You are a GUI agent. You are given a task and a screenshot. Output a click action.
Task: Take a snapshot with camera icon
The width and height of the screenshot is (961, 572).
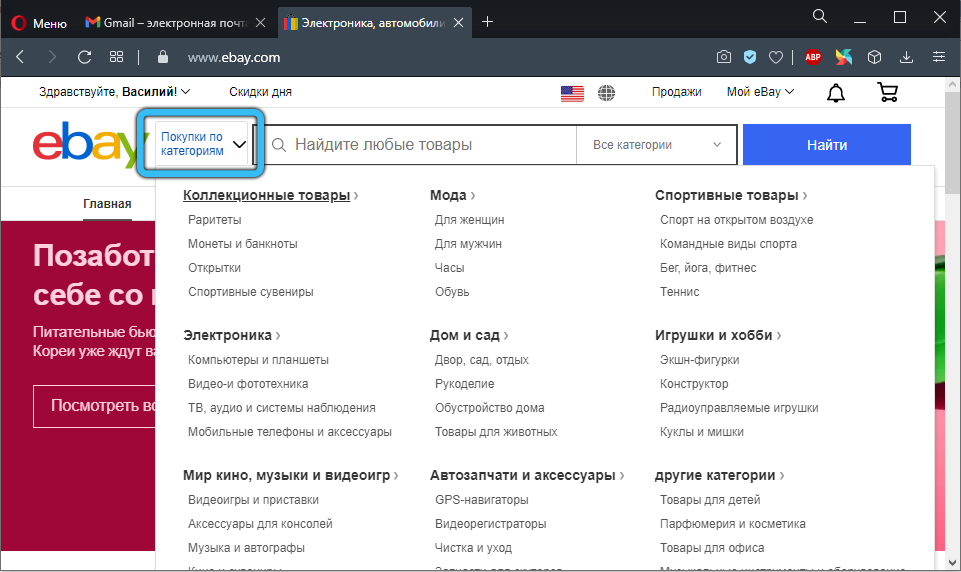pos(724,57)
